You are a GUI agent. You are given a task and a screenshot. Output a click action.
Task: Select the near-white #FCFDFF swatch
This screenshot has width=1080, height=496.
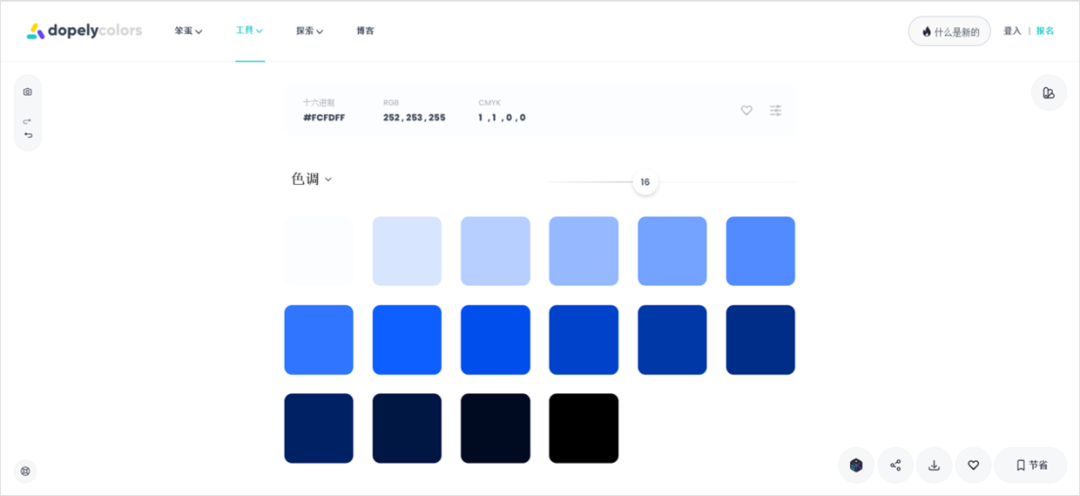pos(319,251)
